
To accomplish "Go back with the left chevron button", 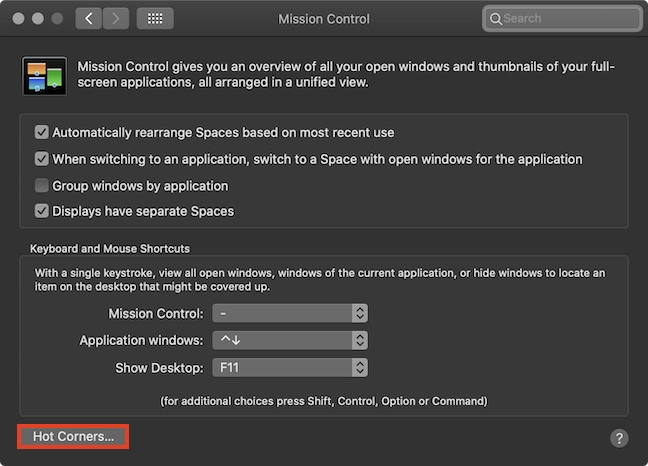I will point(88,19).
